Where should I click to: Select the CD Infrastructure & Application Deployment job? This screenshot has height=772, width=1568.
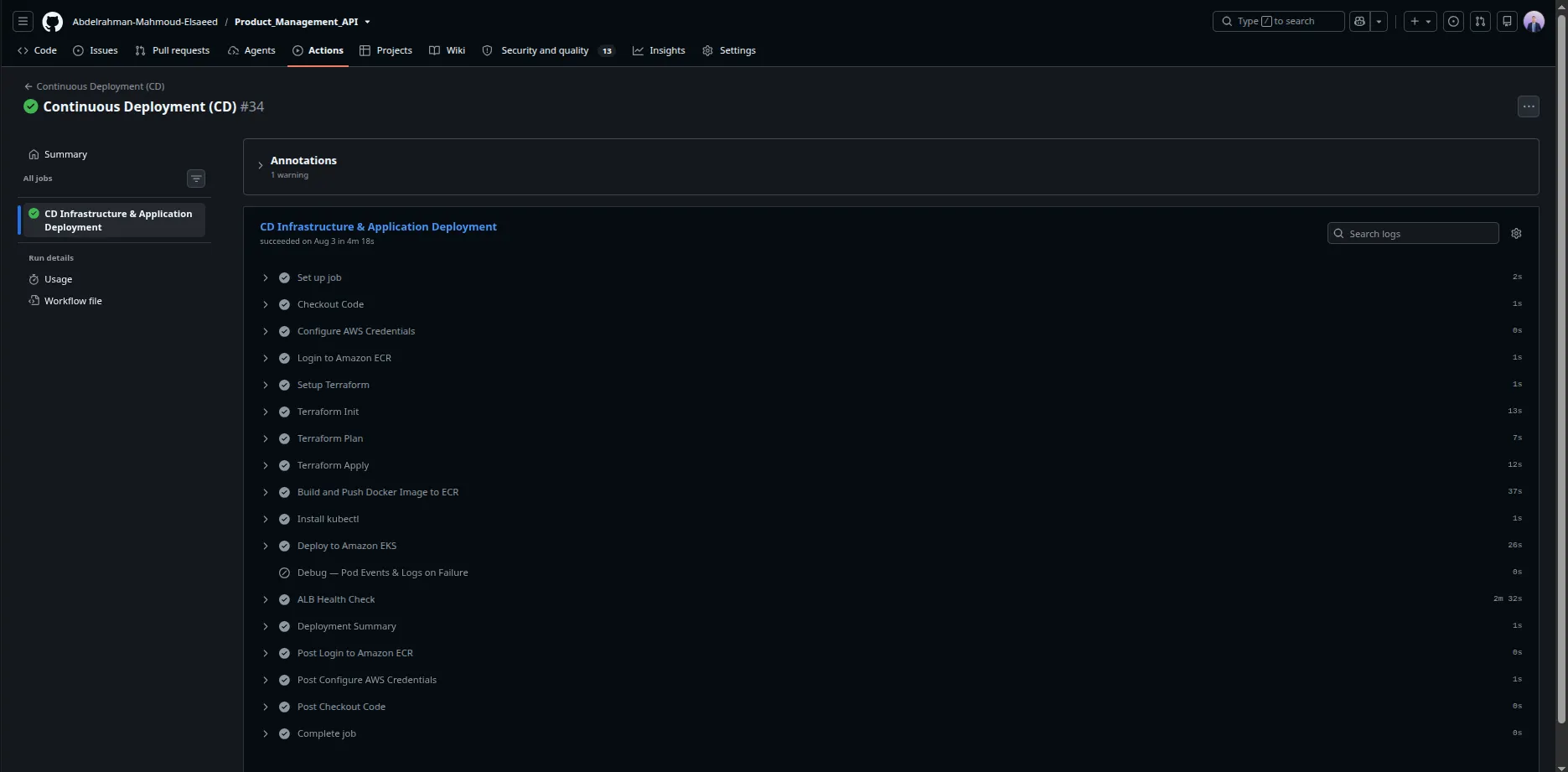(x=112, y=220)
